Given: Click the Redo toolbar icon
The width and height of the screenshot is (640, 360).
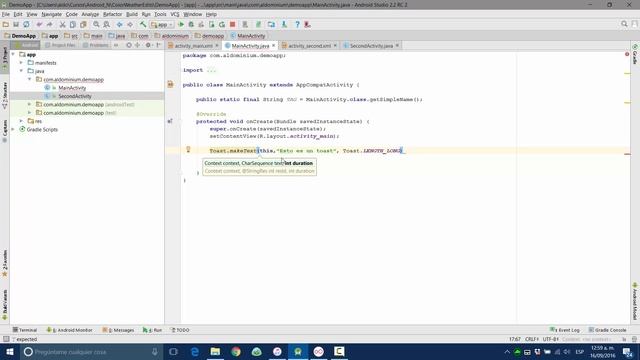Looking at the screenshot, I should pos(49,24).
